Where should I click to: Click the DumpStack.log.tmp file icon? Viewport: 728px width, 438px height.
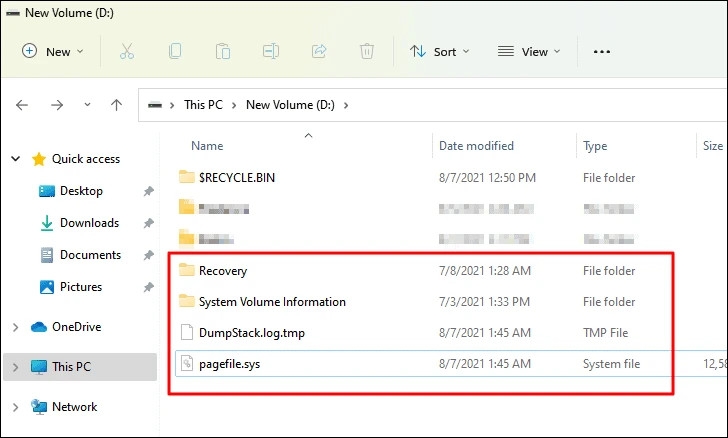tap(187, 333)
